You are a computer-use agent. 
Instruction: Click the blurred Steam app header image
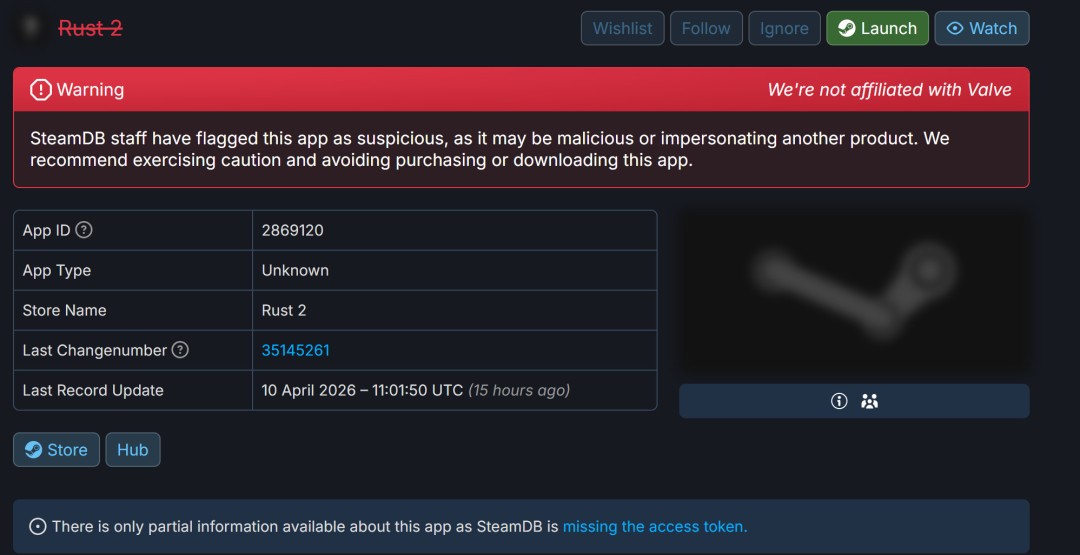point(853,290)
